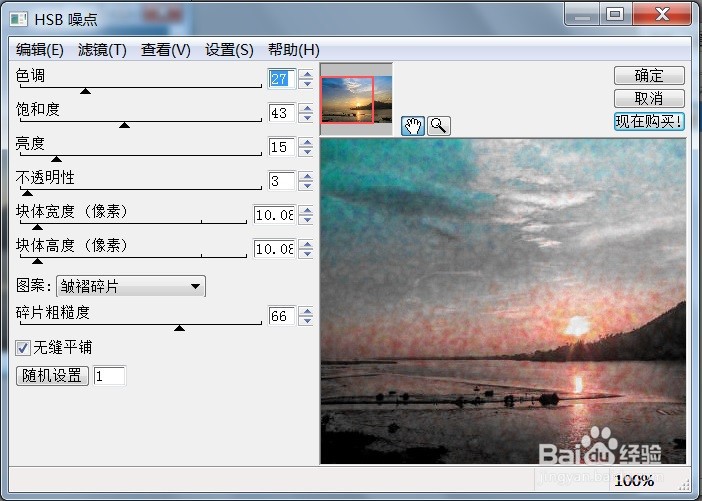The image size is (702, 501).
Task: Open the 图案 dropdown showing 皱褶碎片
Action: (131, 286)
